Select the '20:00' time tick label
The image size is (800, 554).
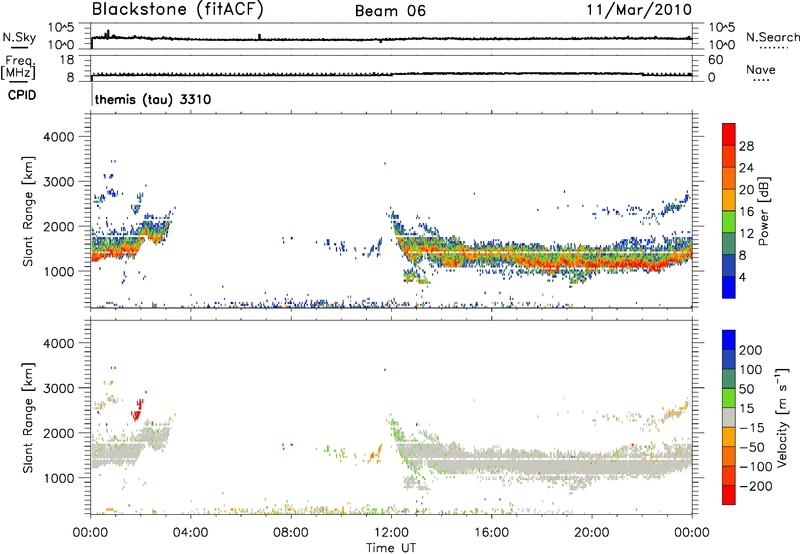tap(591, 533)
